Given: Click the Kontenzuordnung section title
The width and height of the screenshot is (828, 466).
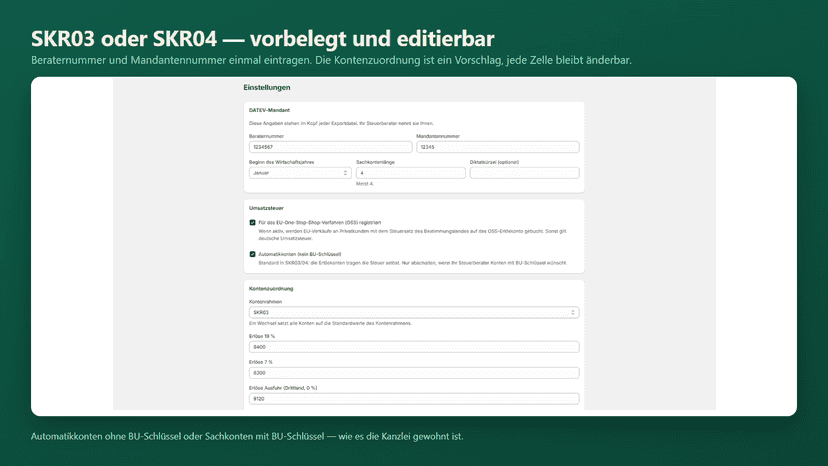Looking at the screenshot, I should [271, 288].
